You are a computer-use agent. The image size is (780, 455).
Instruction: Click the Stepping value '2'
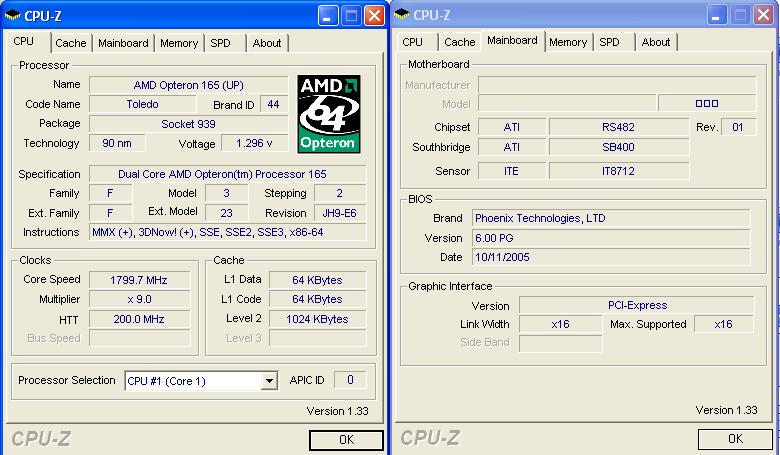tap(340, 193)
